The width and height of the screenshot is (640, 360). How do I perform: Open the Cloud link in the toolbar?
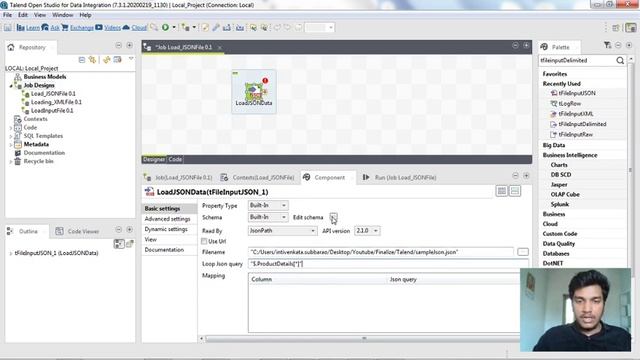click(x=139, y=28)
